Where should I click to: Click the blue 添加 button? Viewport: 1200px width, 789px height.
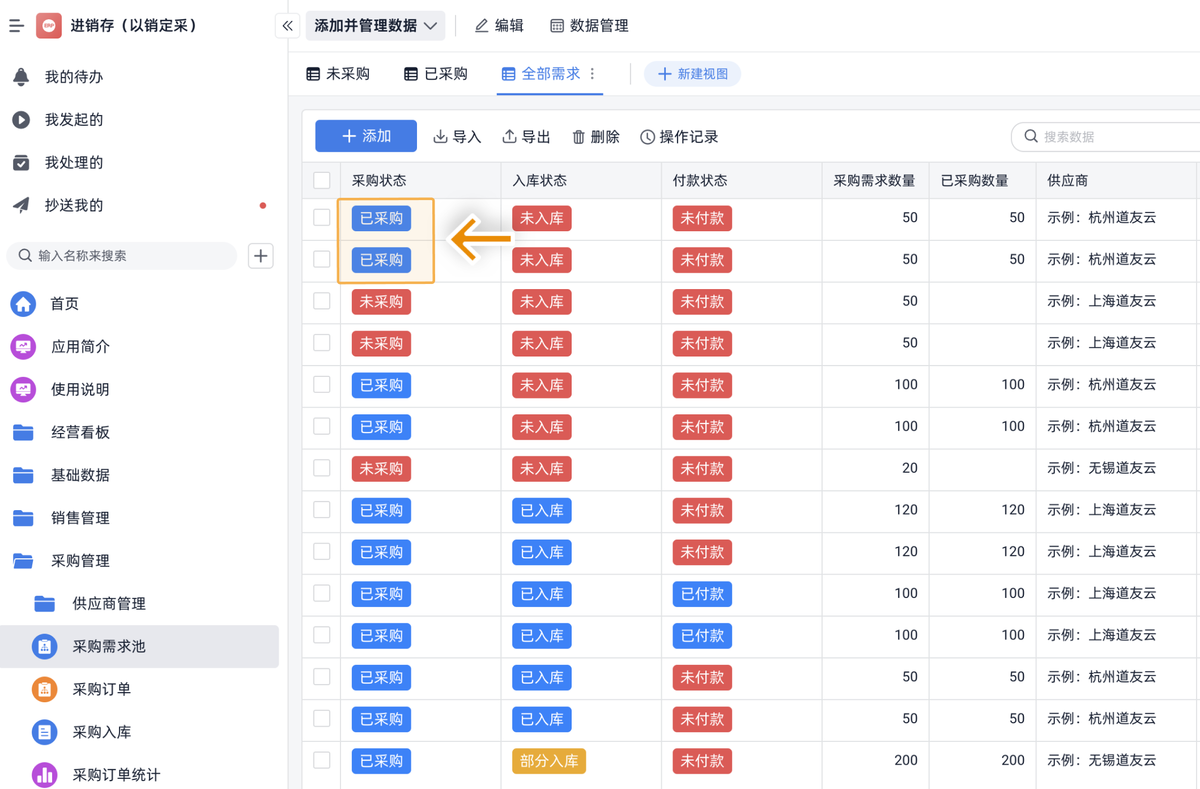tap(366, 136)
